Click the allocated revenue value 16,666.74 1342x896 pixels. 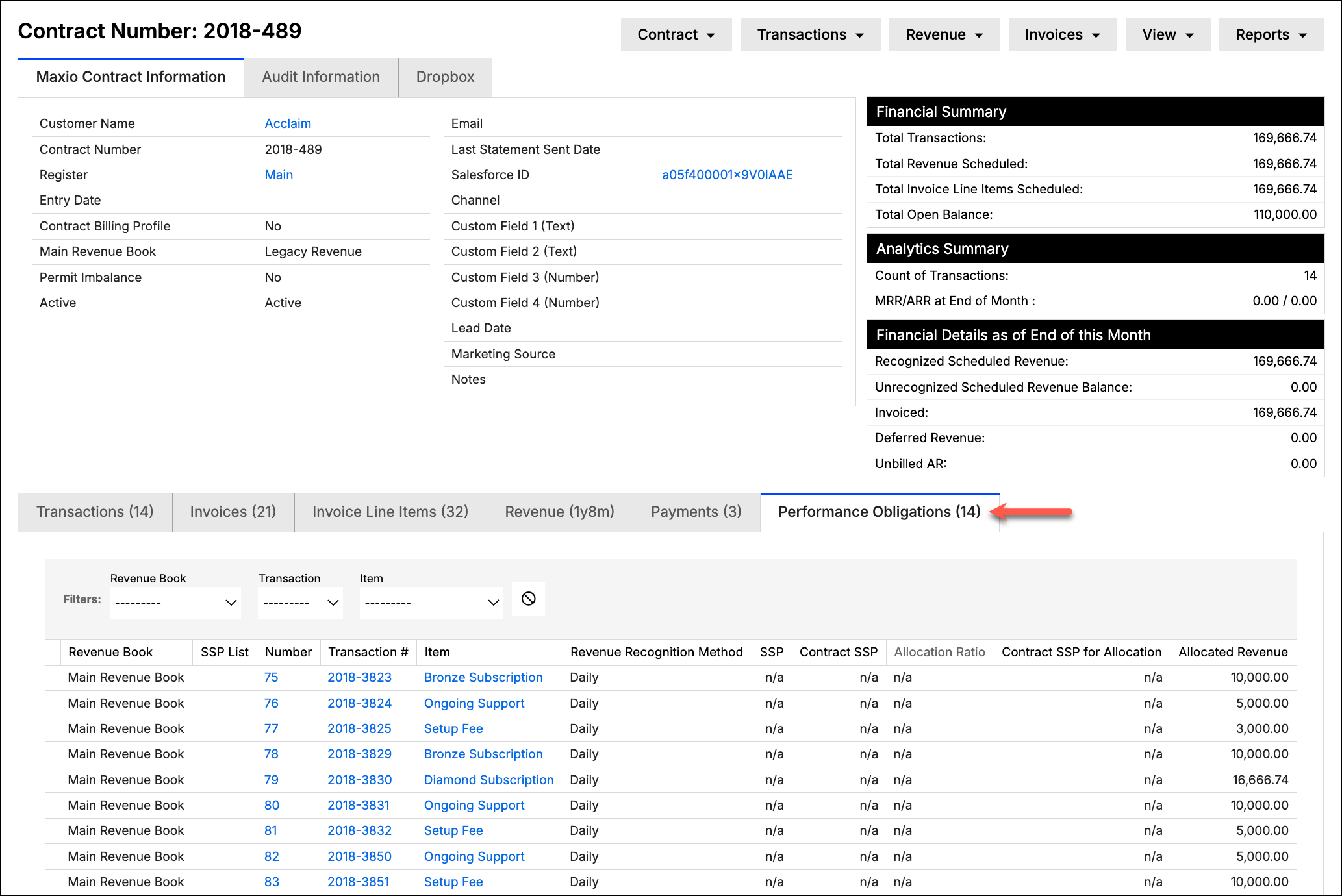[x=1260, y=780]
